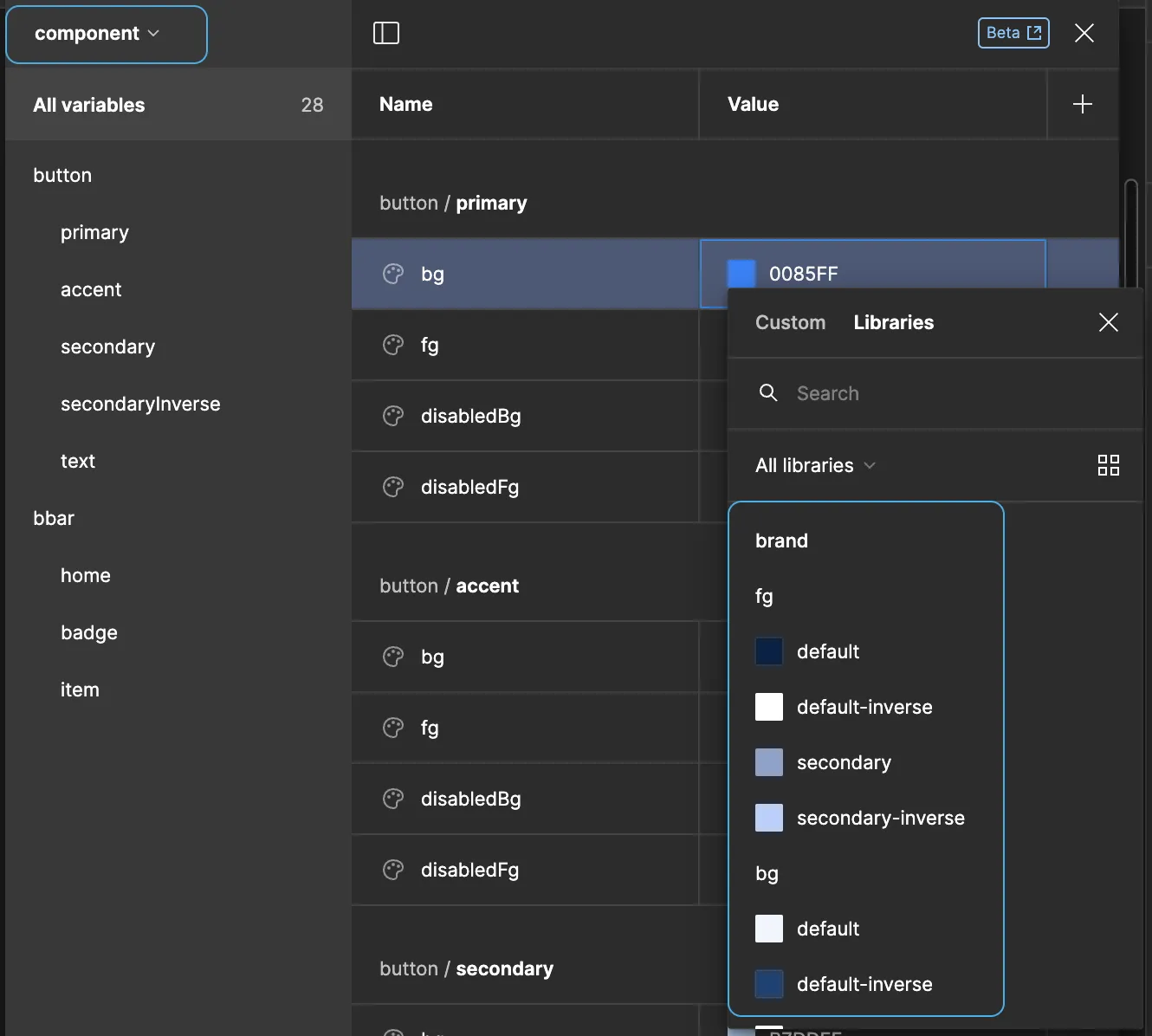Select the badge group under bbar
1152x1036 pixels.
coord(89,633)
